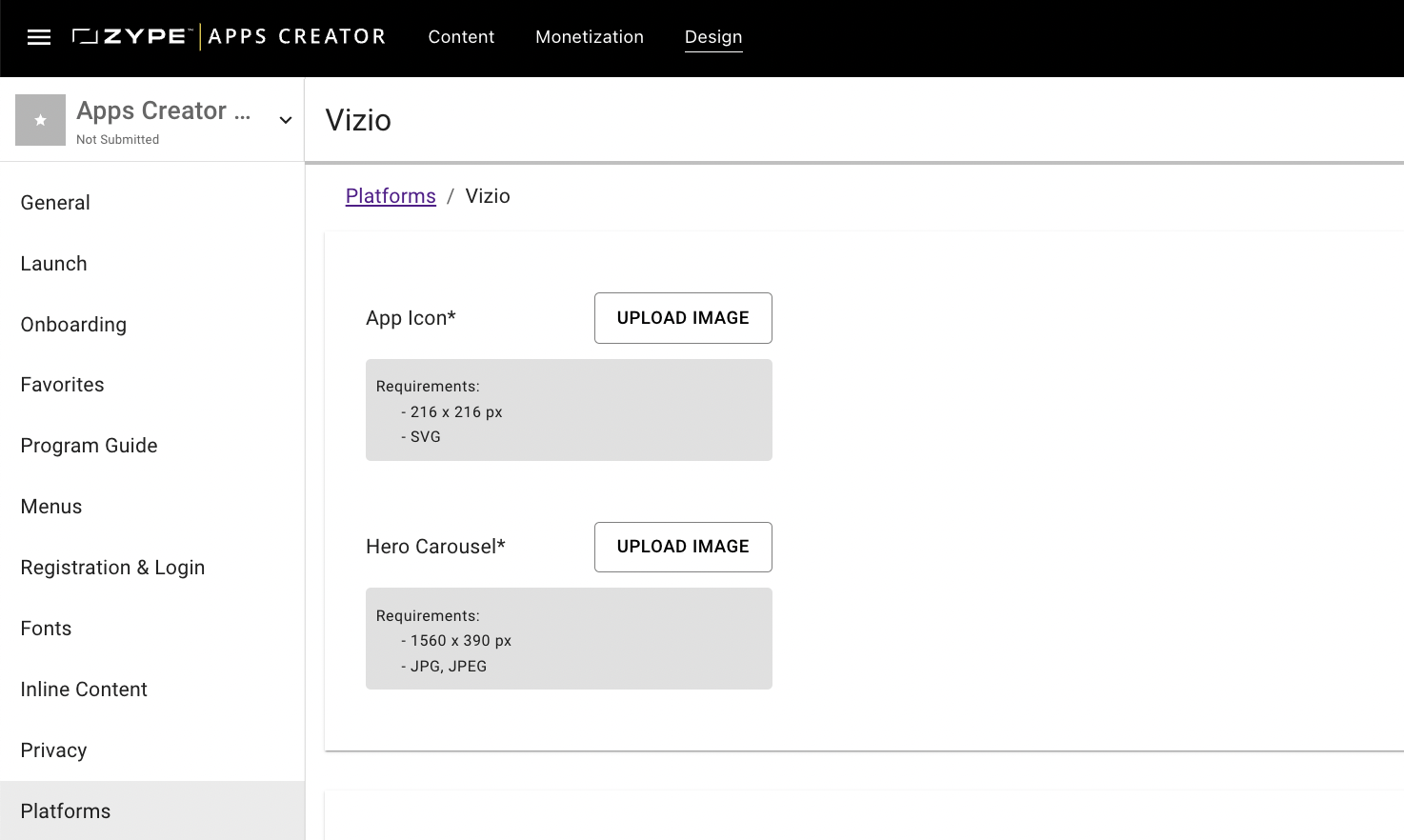1404x840 pixels.
Task: Click the Vizio breadcrumb text
Action: 488,196
